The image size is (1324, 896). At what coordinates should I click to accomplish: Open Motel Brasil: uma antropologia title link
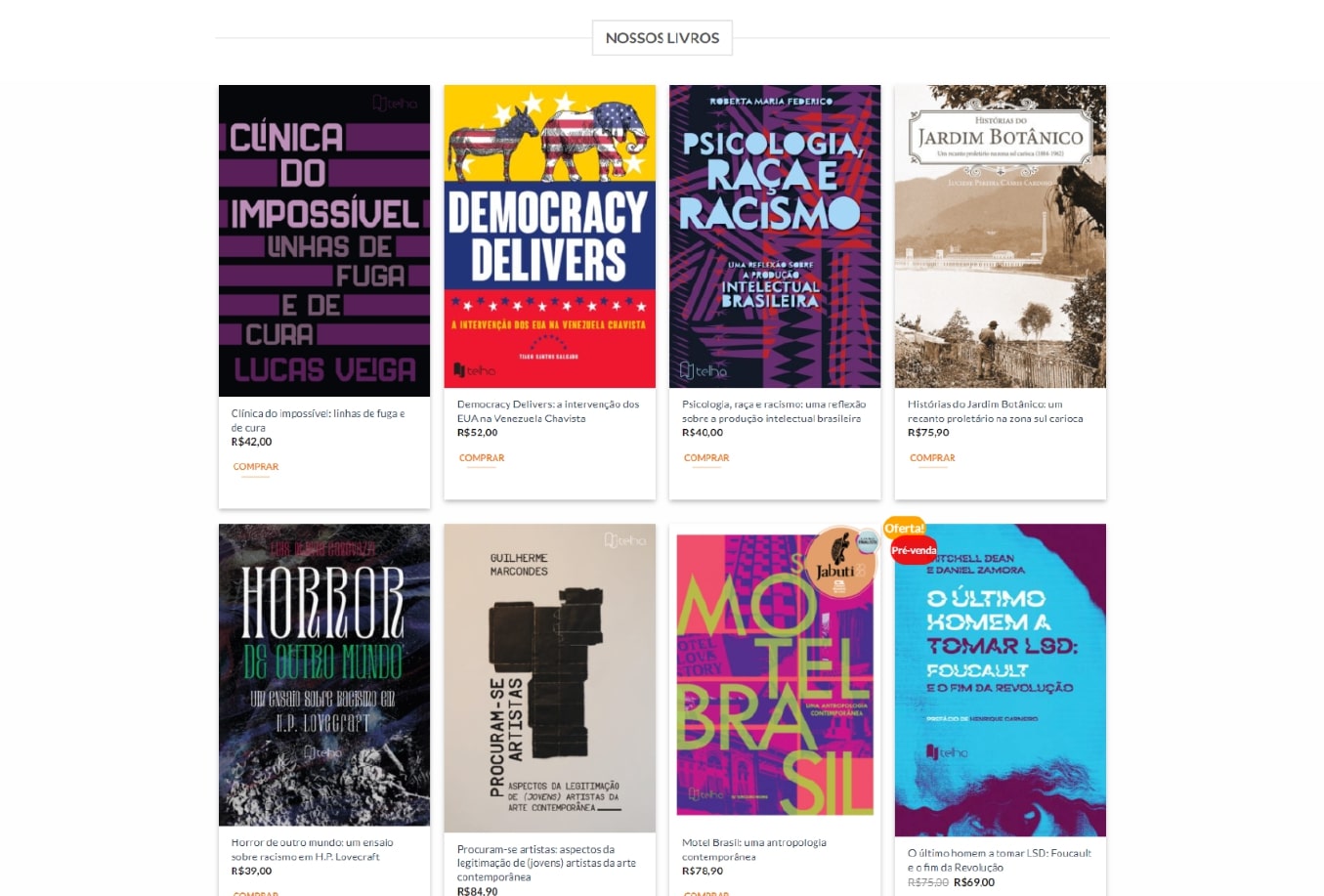click(x=754, y=849)
